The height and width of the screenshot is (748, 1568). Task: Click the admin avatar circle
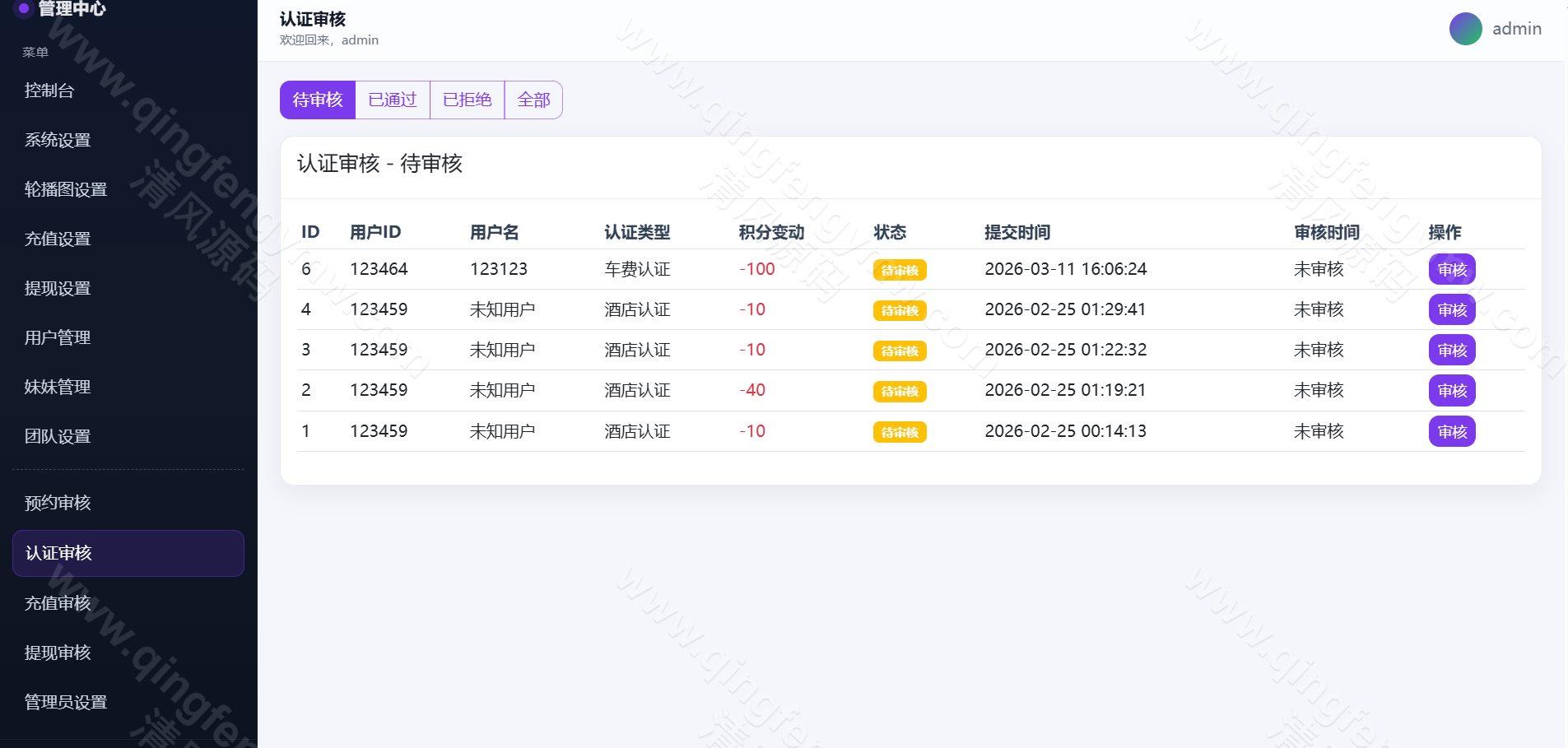click(1465, 29)
